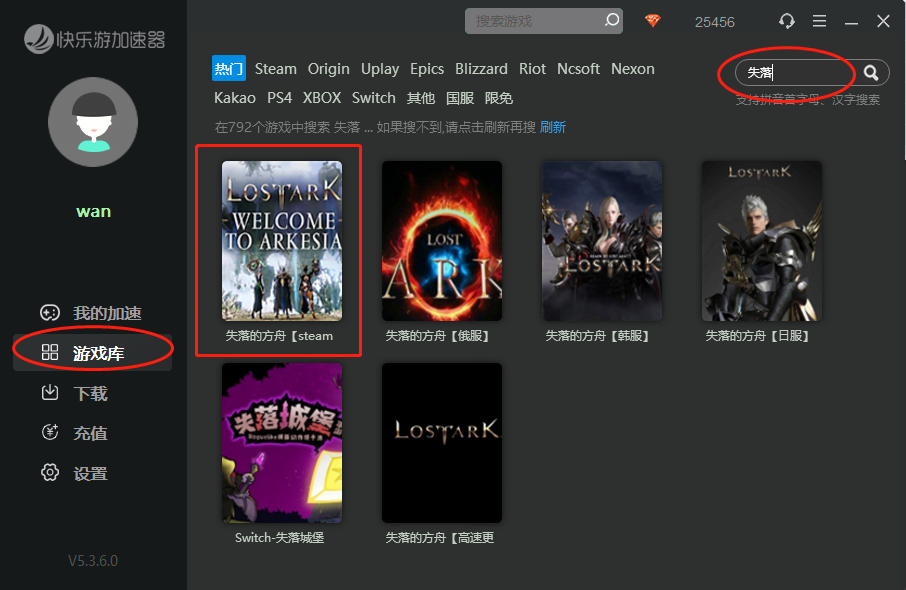Click the grid icon beside 游戏库

[x=50, y=352]
